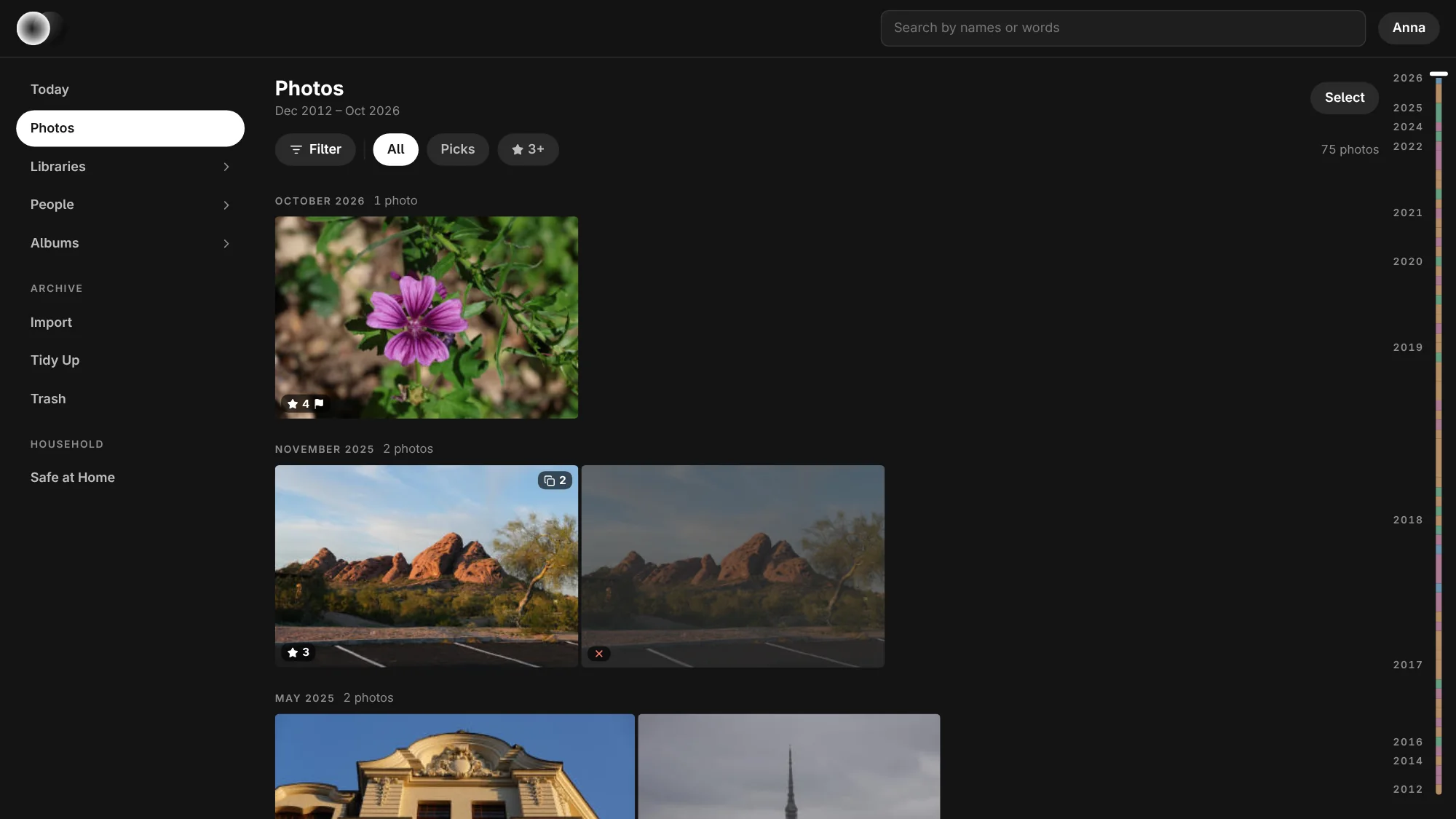This screenshot has height=819, width=1456.
Task: Click the MAY 2025 section header
Action: [304, 698]
